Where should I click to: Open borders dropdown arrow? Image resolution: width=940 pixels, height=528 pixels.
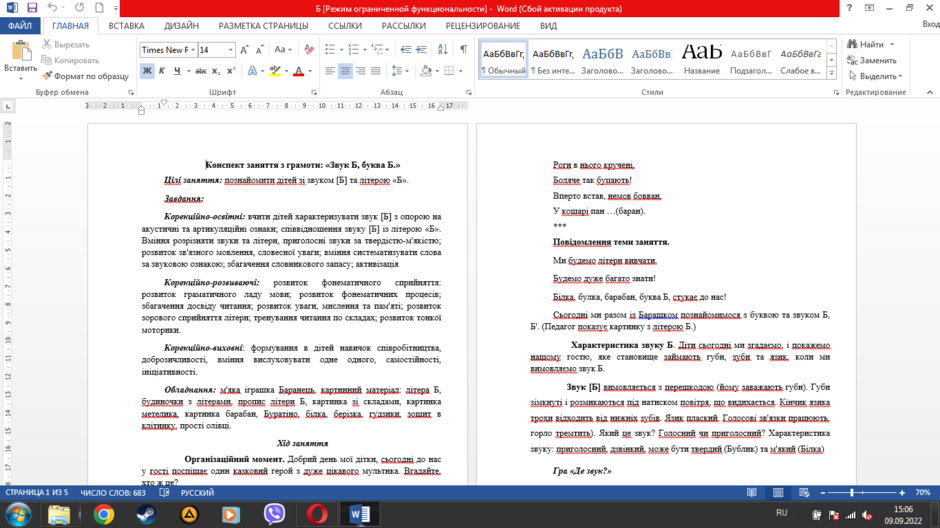(460, 71)
